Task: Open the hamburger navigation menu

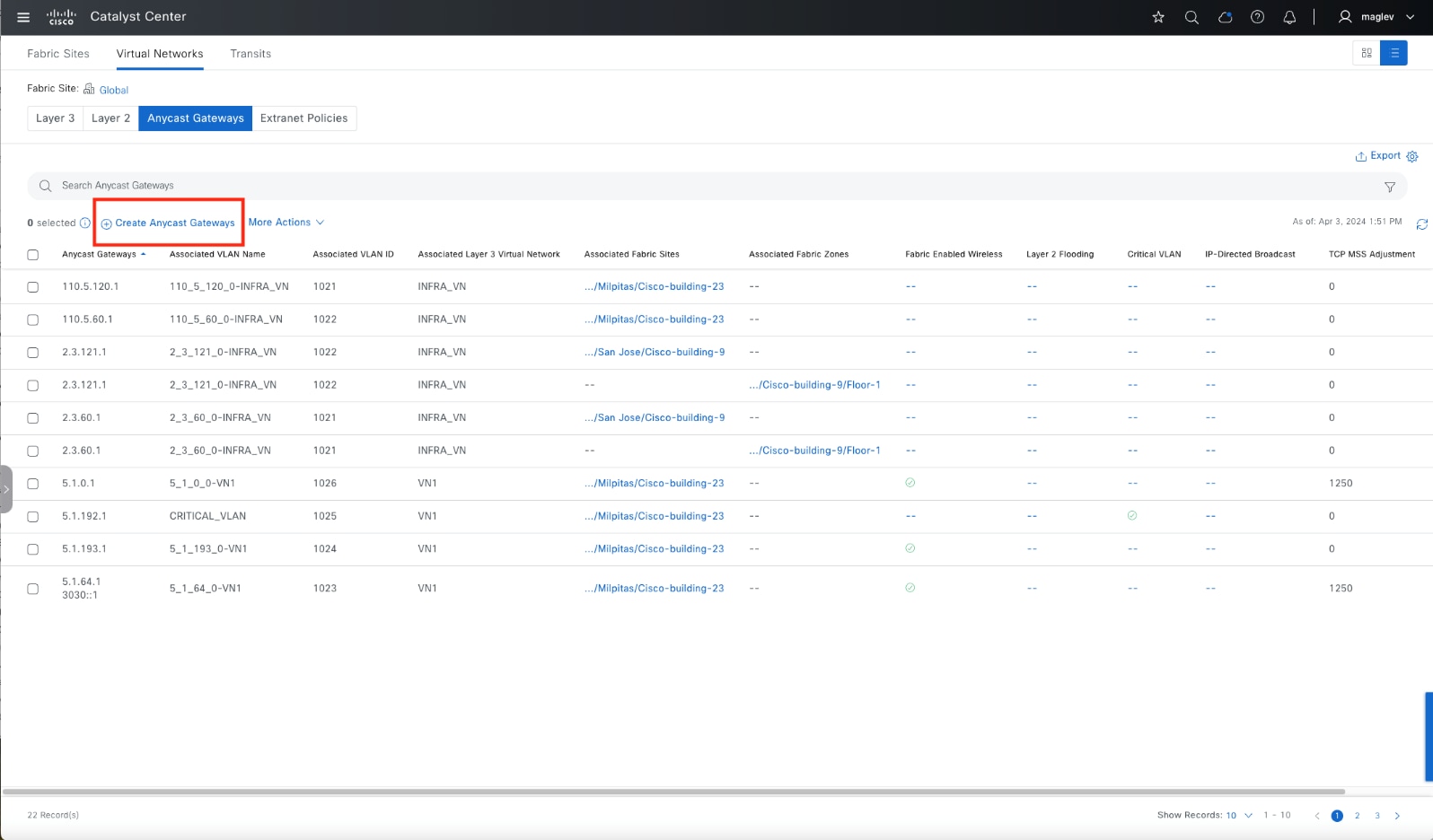Action: [x=23, y=17]
